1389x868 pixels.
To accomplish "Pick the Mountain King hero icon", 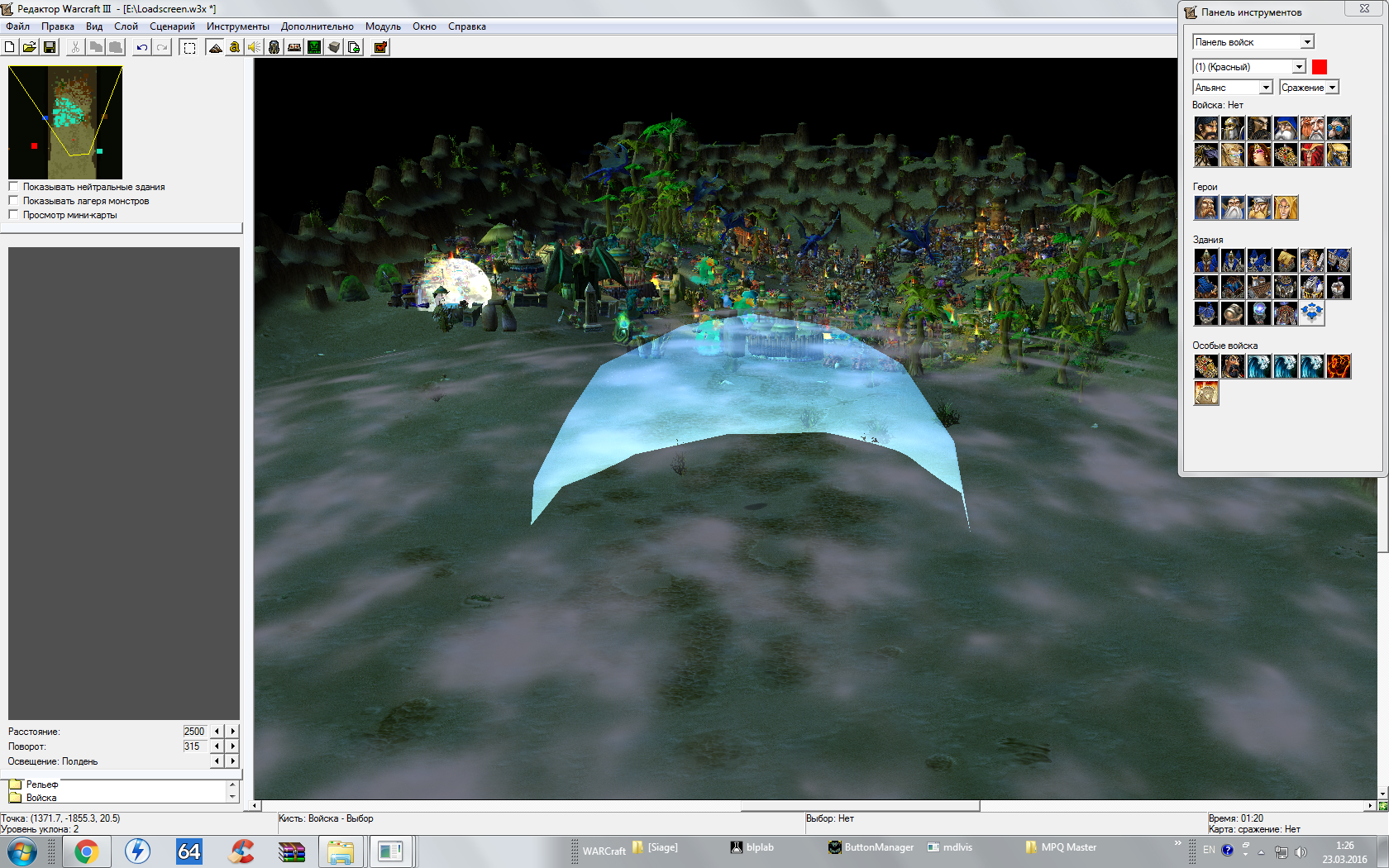I will [x=1259, y=207].
